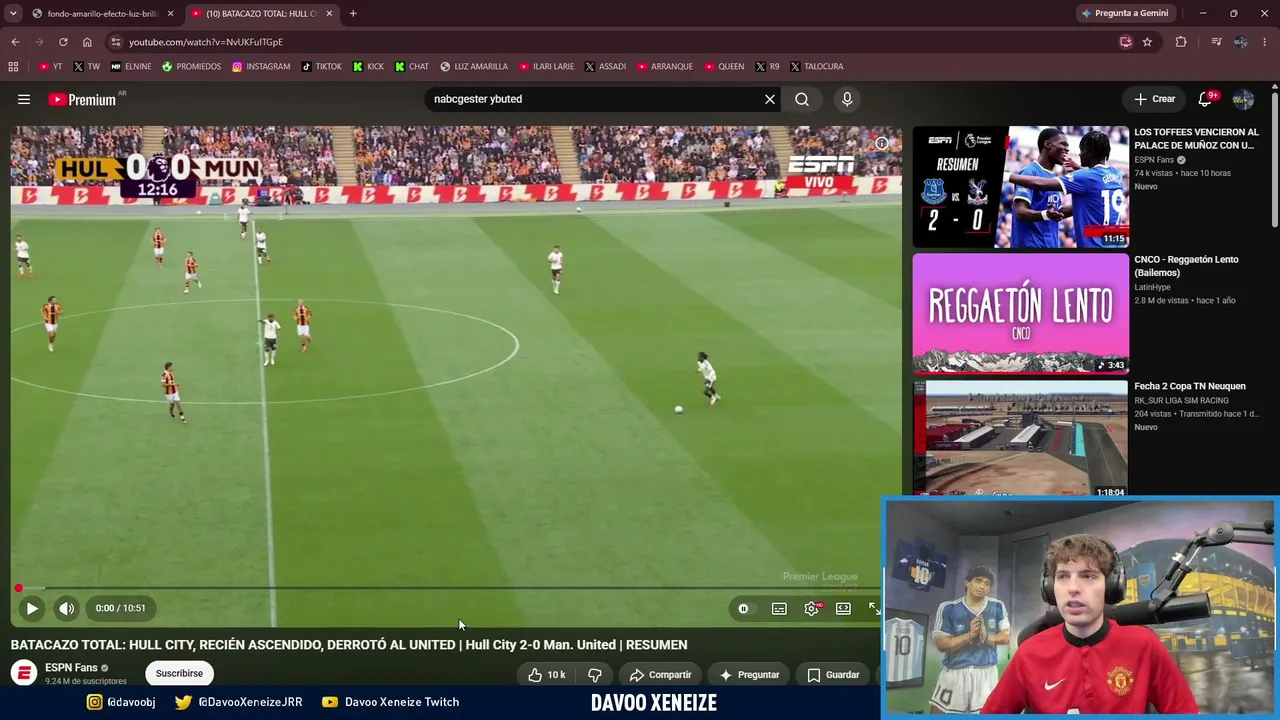Install app icon in address bar

coord(1126,42)
